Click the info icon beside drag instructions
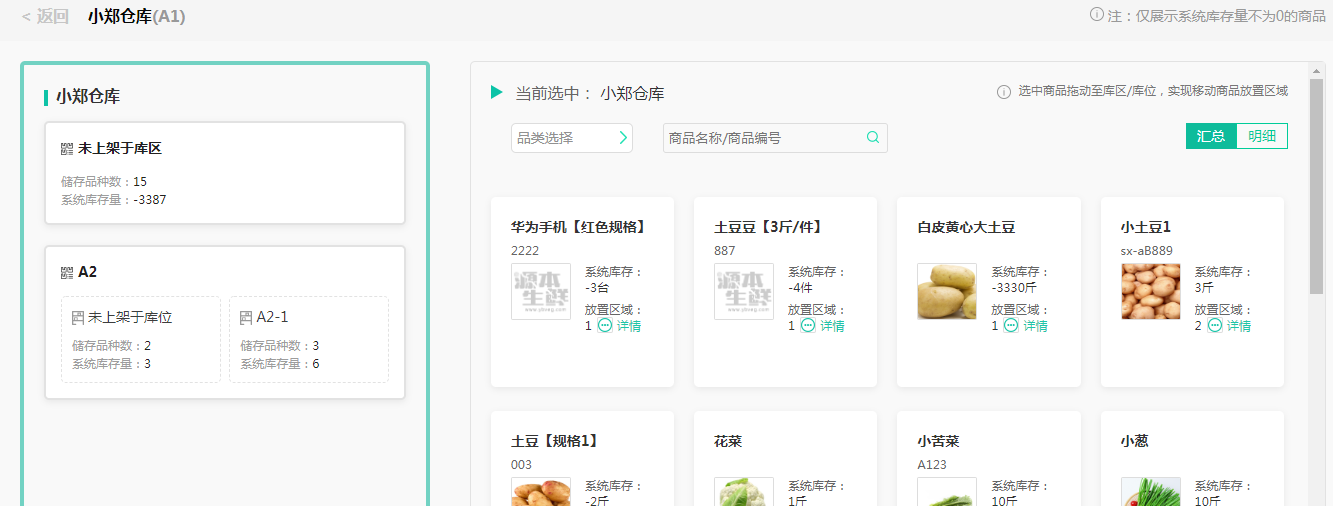 point(1004,92)
